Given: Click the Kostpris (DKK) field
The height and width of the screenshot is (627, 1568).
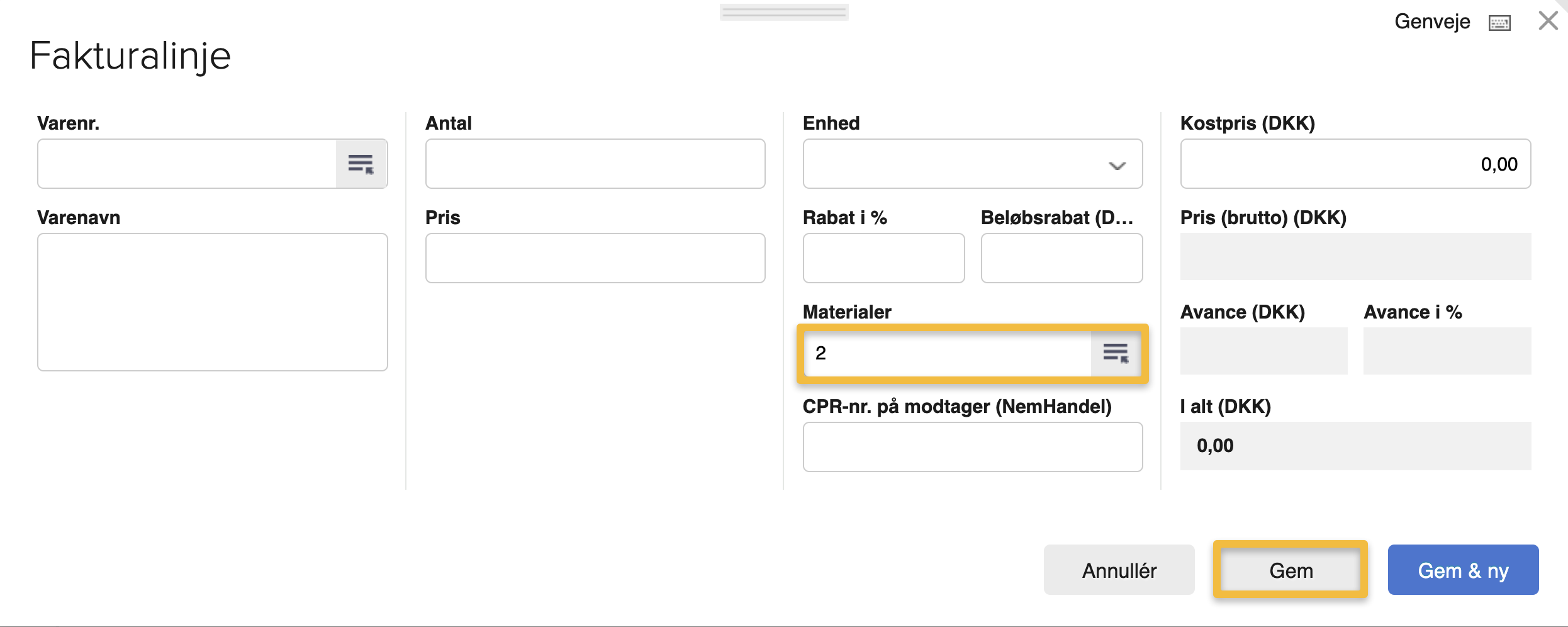Looking at the screenshot, I should pyautogui.click(x=1355, y=164).
